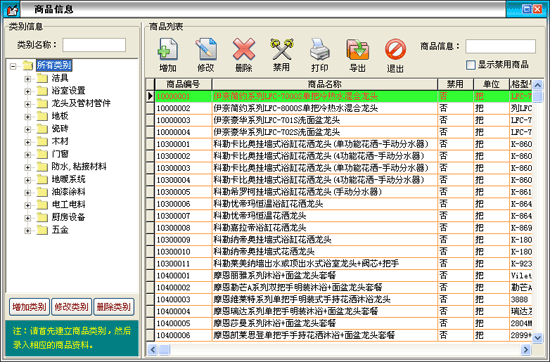Click the 单位 column header
550x362 pixels.
(491, 84)
